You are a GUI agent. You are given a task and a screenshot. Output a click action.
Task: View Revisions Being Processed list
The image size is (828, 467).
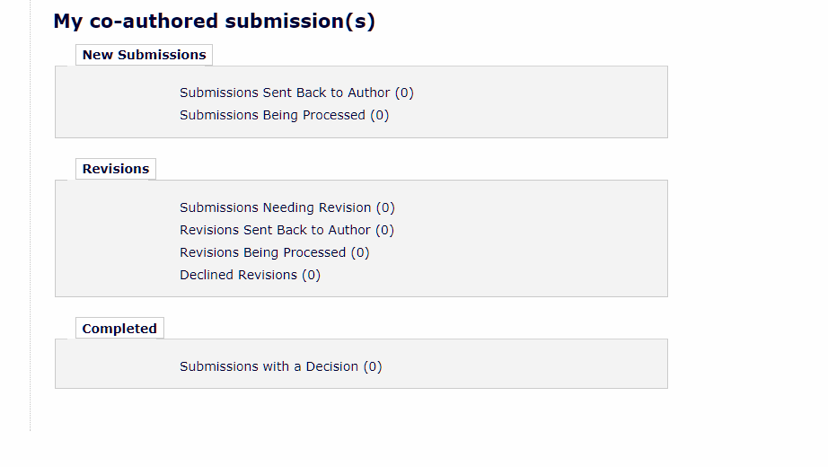(263, 253)
